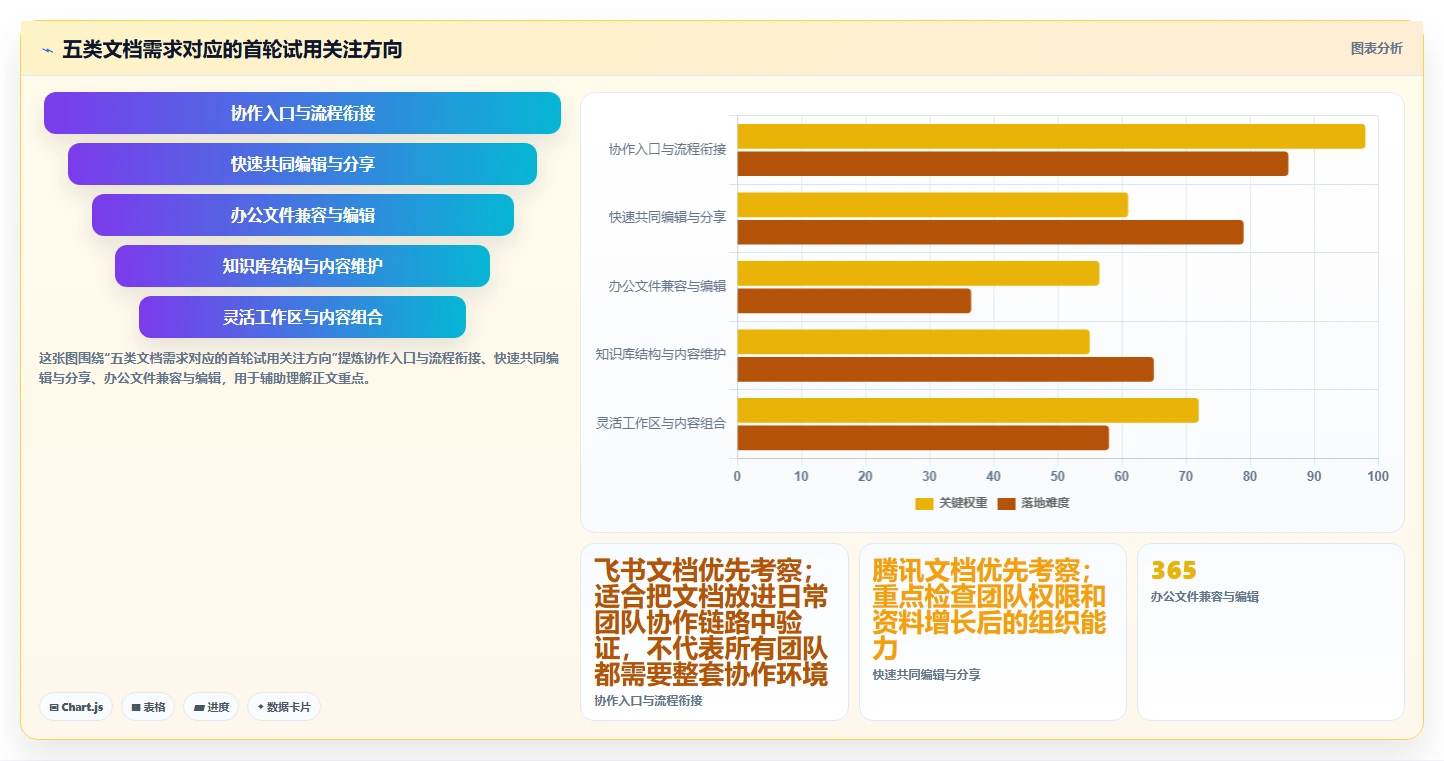Click the chart y-axis label 办公文件兼容与编辑

[x=667, y=286]
